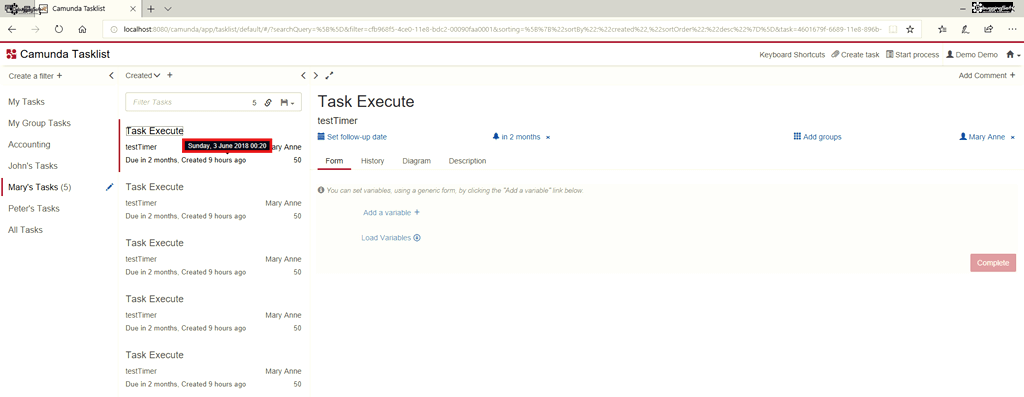Click Load Variables
Screen dimensions: 1024x397
(391, 238)
